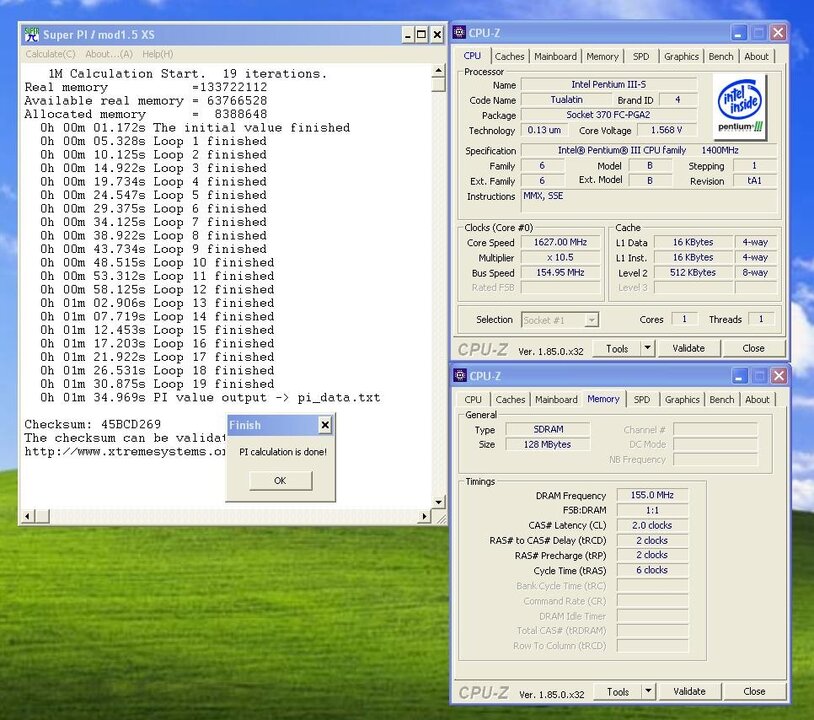This screenshot has width=814, height=720.
Task: Expand Tools dropdown arrow in upper CPU-Z
Action: (648, 348)
